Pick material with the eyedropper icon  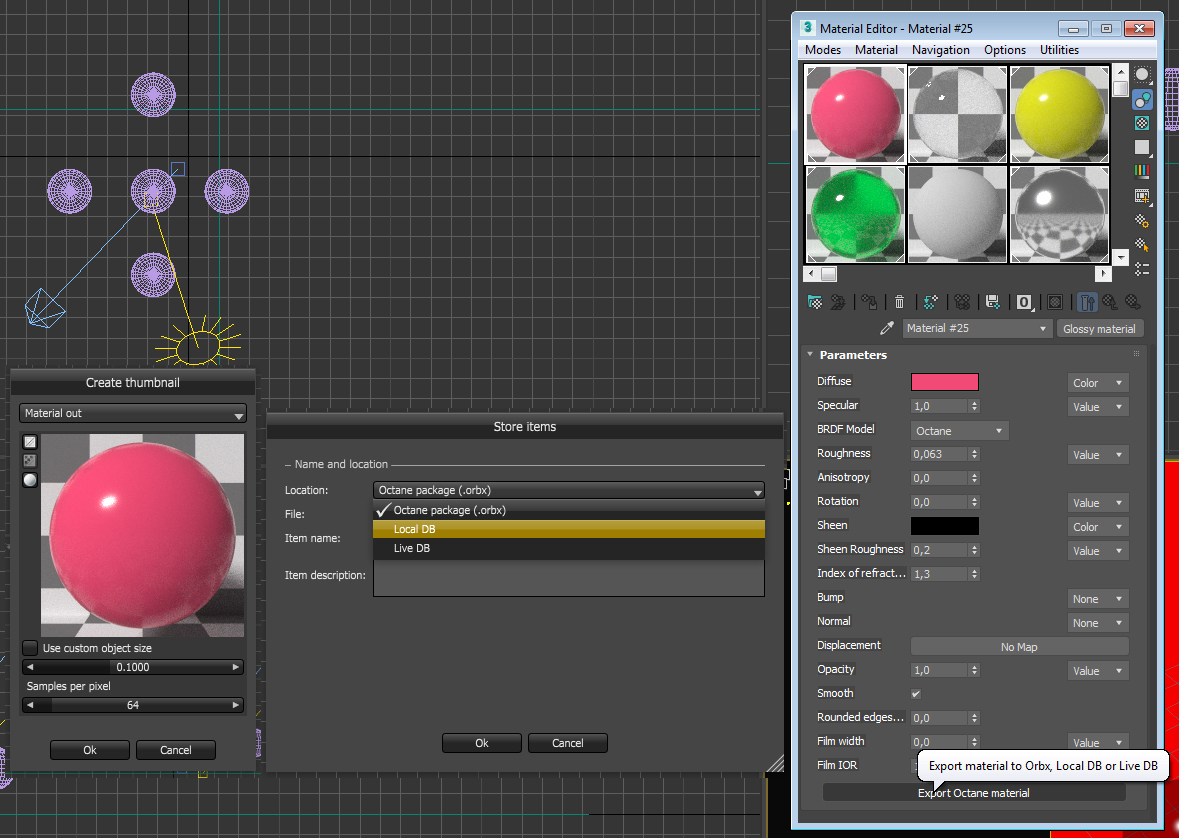coord(887,328)
